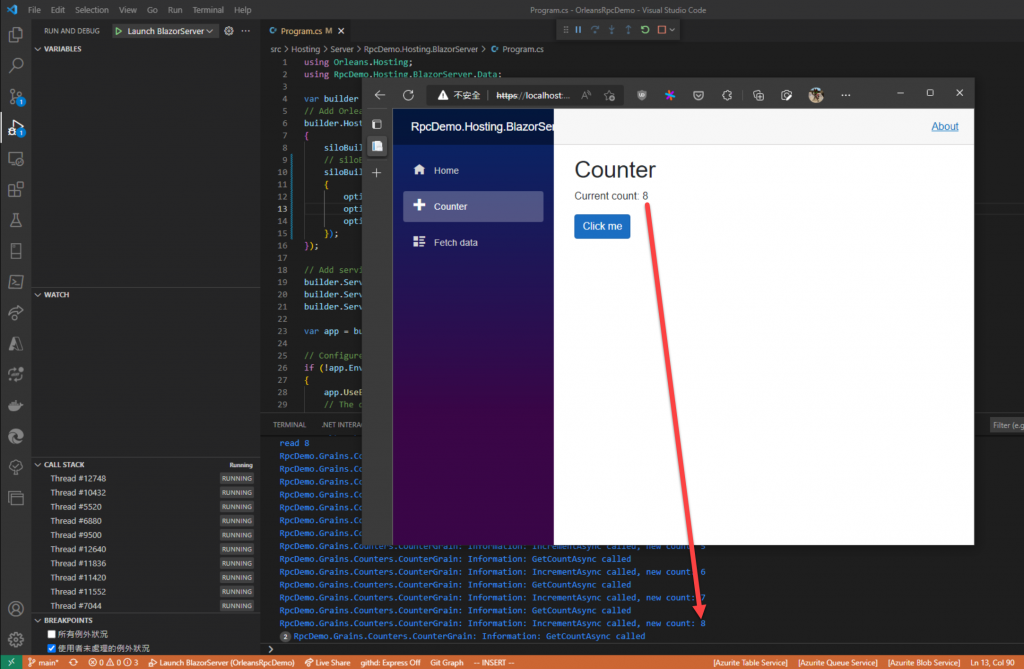The image size is (1024, 669).
Task: Pause debugging in debug toolbar
Action: click(x=579, y=29)
